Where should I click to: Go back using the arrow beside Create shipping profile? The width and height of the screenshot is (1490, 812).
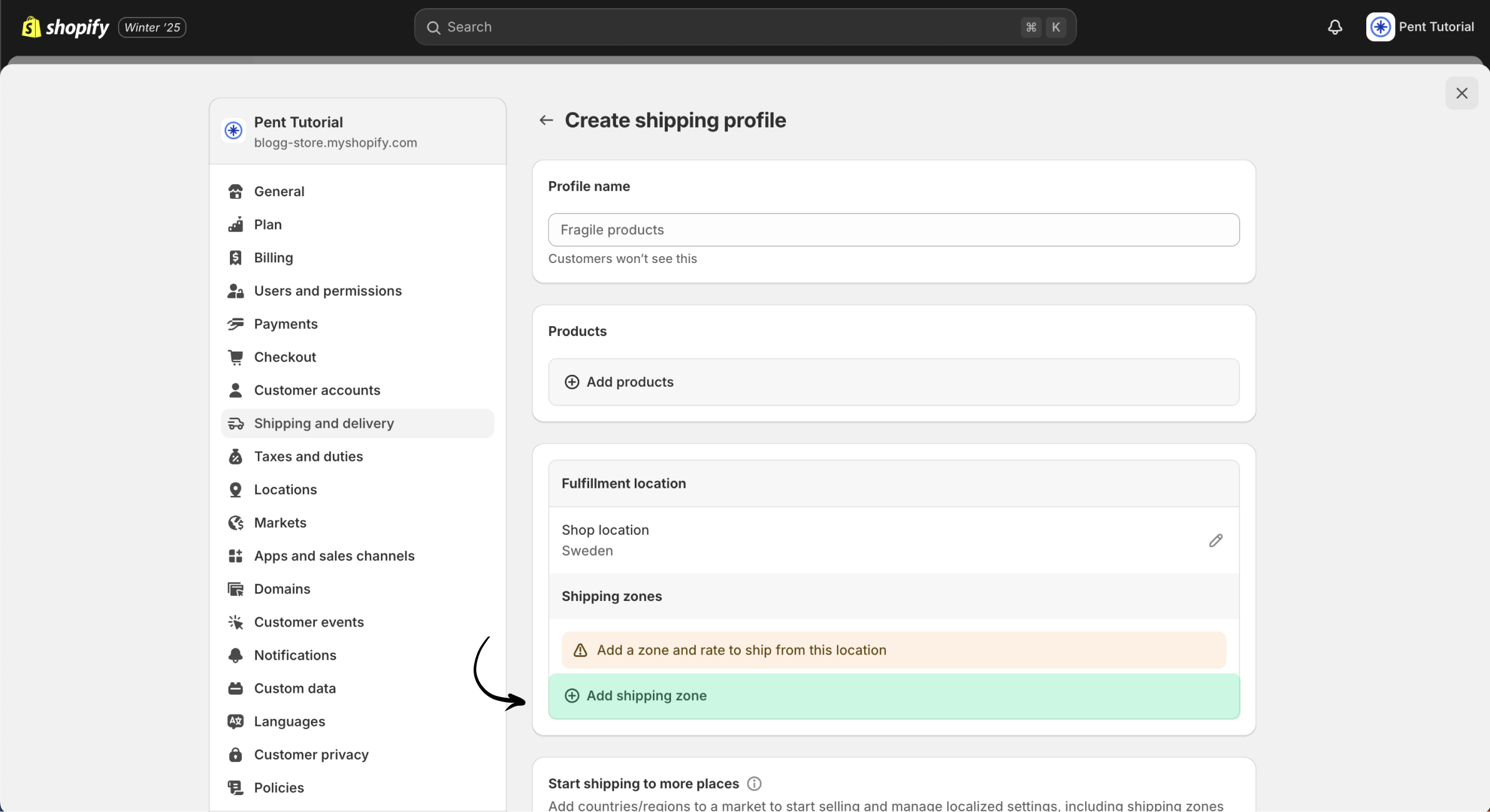[x=546, y=120]
